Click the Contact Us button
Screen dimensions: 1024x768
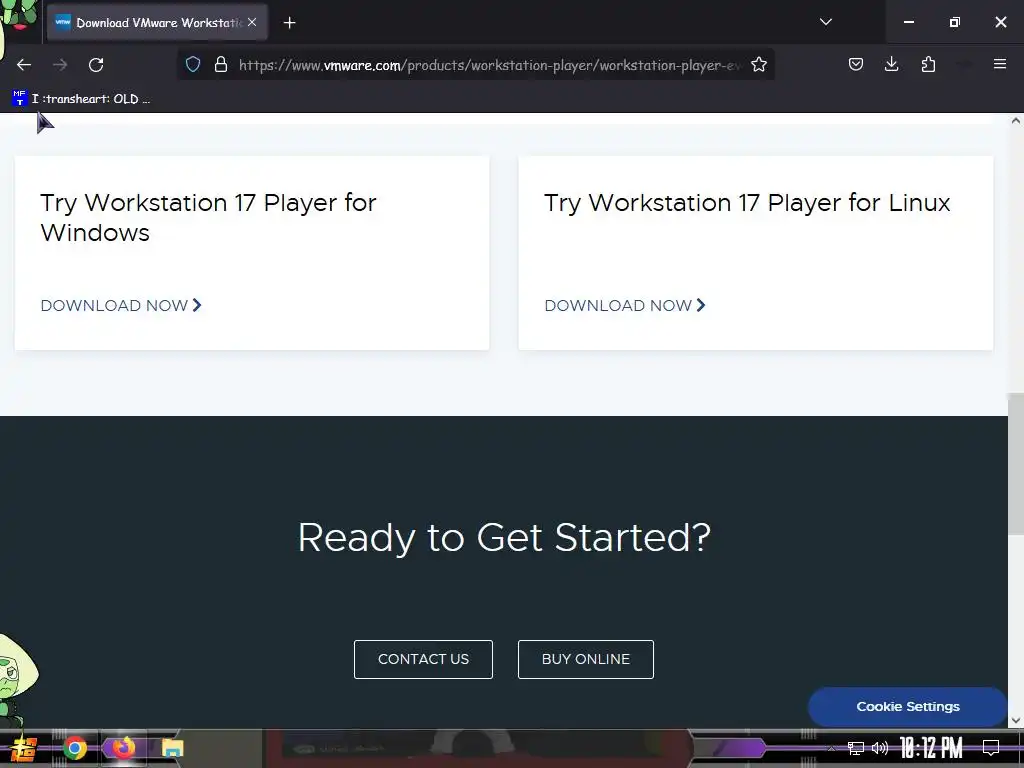[x=423, y=660]
